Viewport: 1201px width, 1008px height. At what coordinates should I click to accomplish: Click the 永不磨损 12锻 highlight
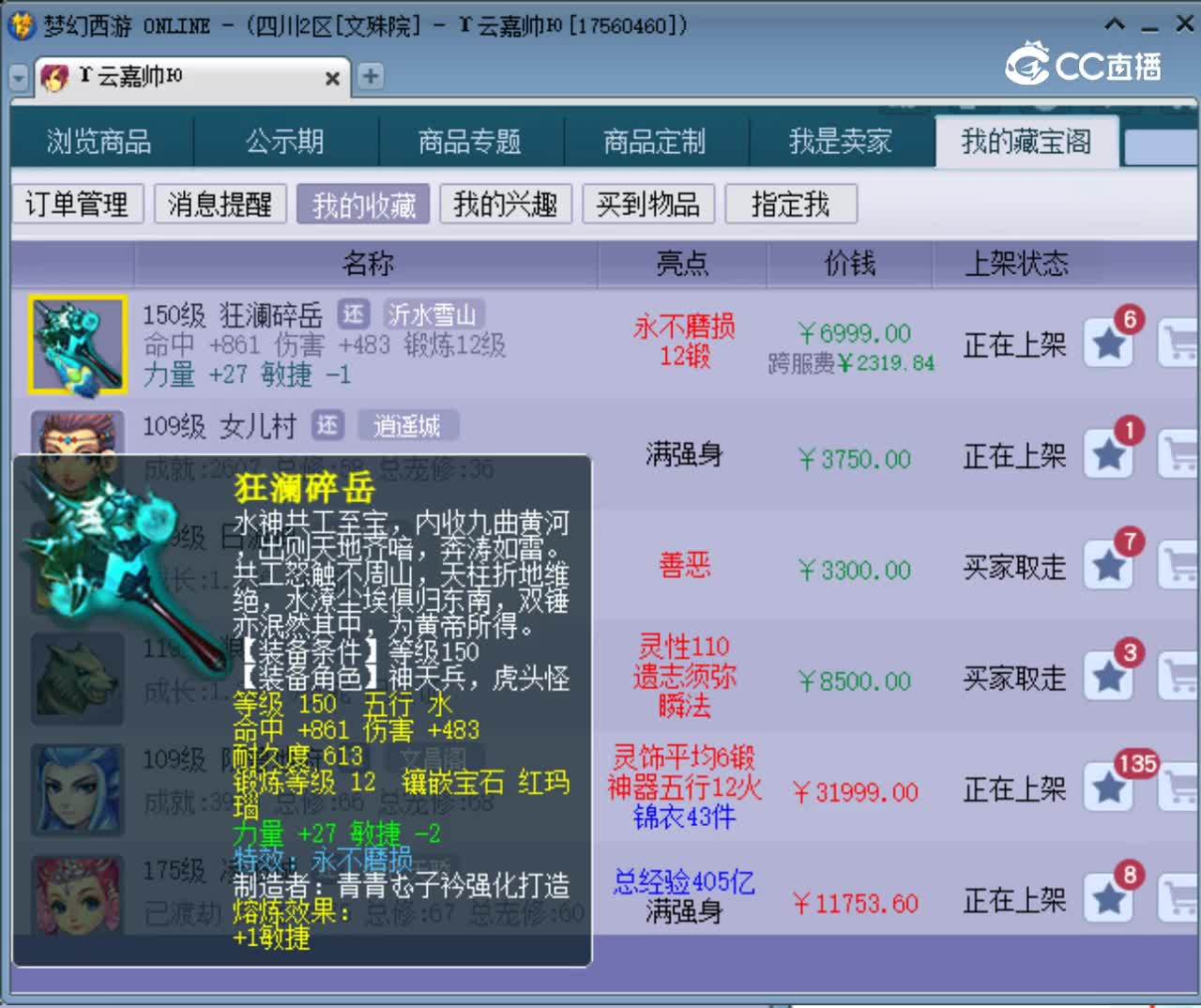(684, 342)
